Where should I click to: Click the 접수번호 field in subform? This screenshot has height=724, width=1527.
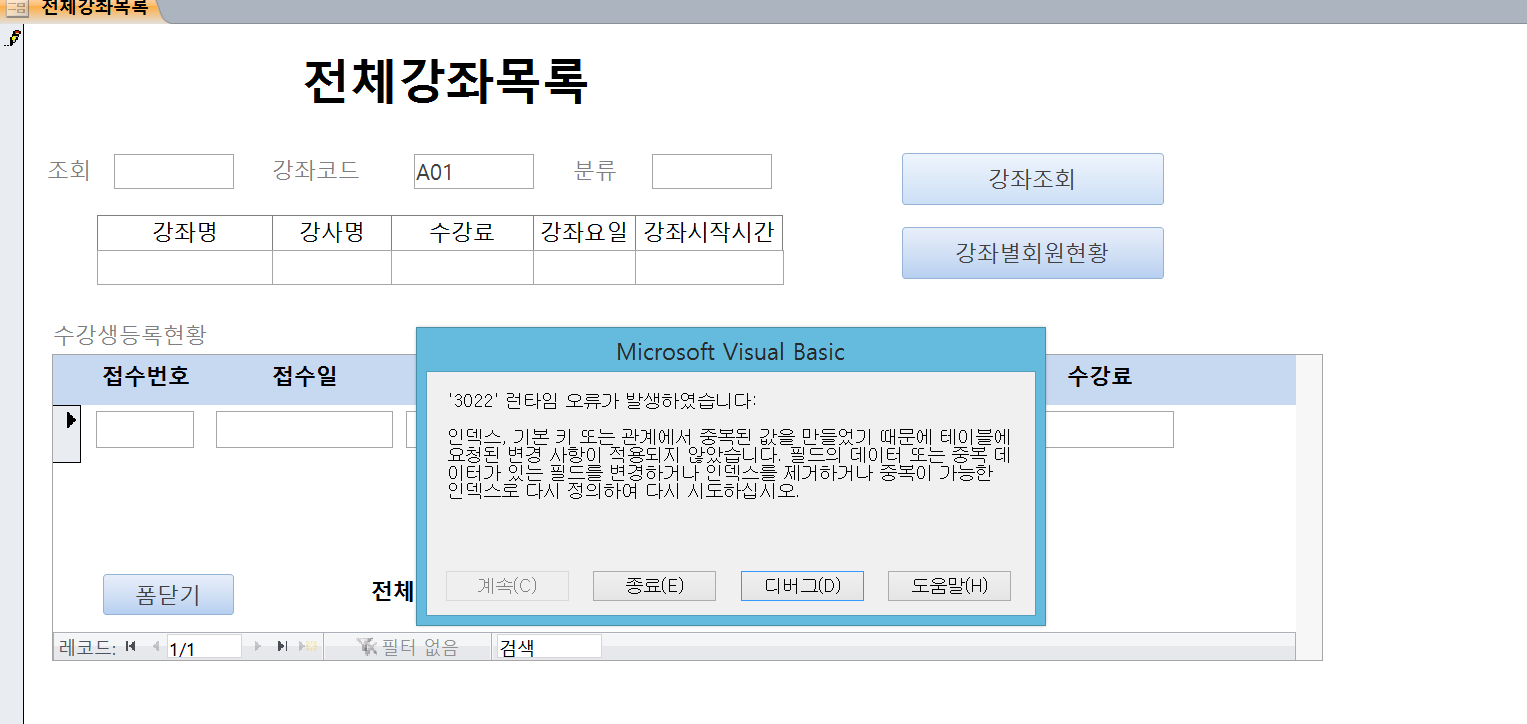[x=145, y=430]
